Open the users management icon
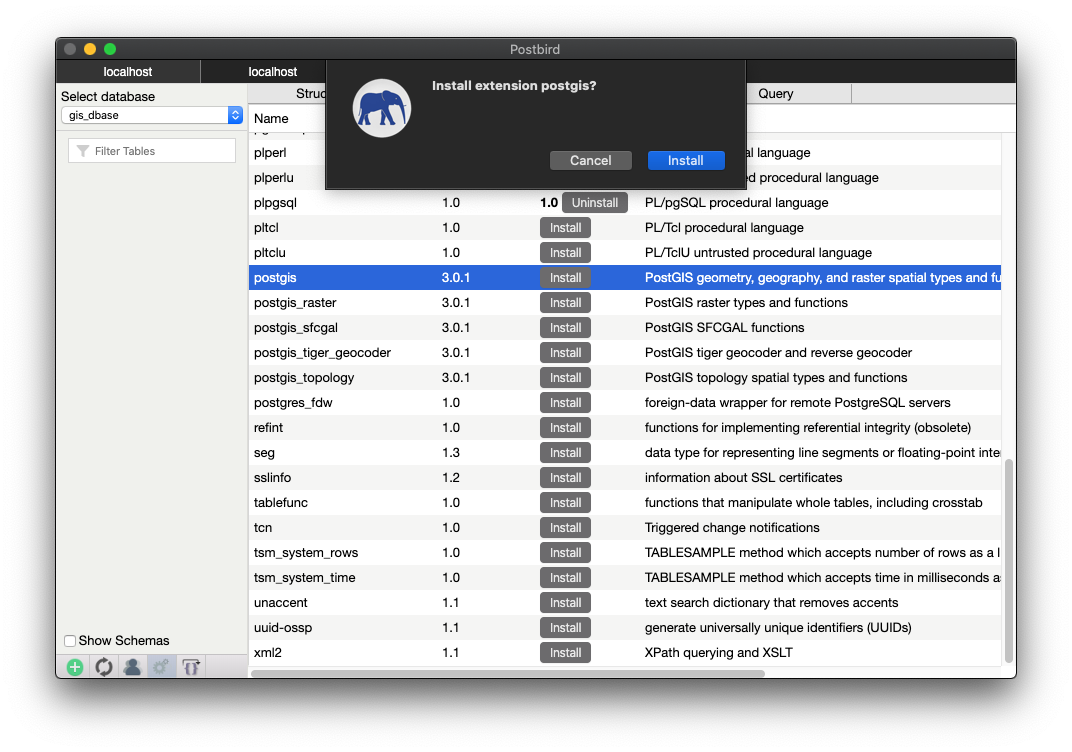The width and height of the screenshot is (1072, 752). [x=132, y=667]
